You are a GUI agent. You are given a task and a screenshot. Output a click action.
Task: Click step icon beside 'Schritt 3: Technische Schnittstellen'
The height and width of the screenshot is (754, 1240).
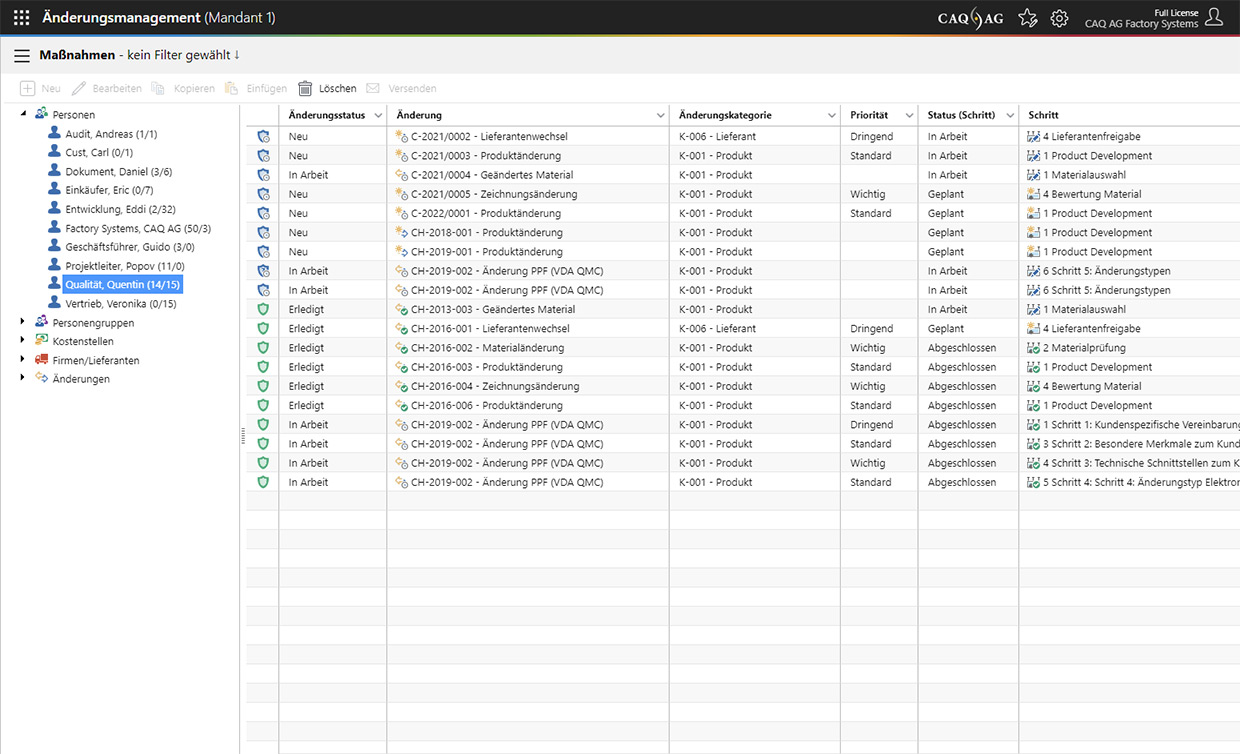(x=1034, y=463)
